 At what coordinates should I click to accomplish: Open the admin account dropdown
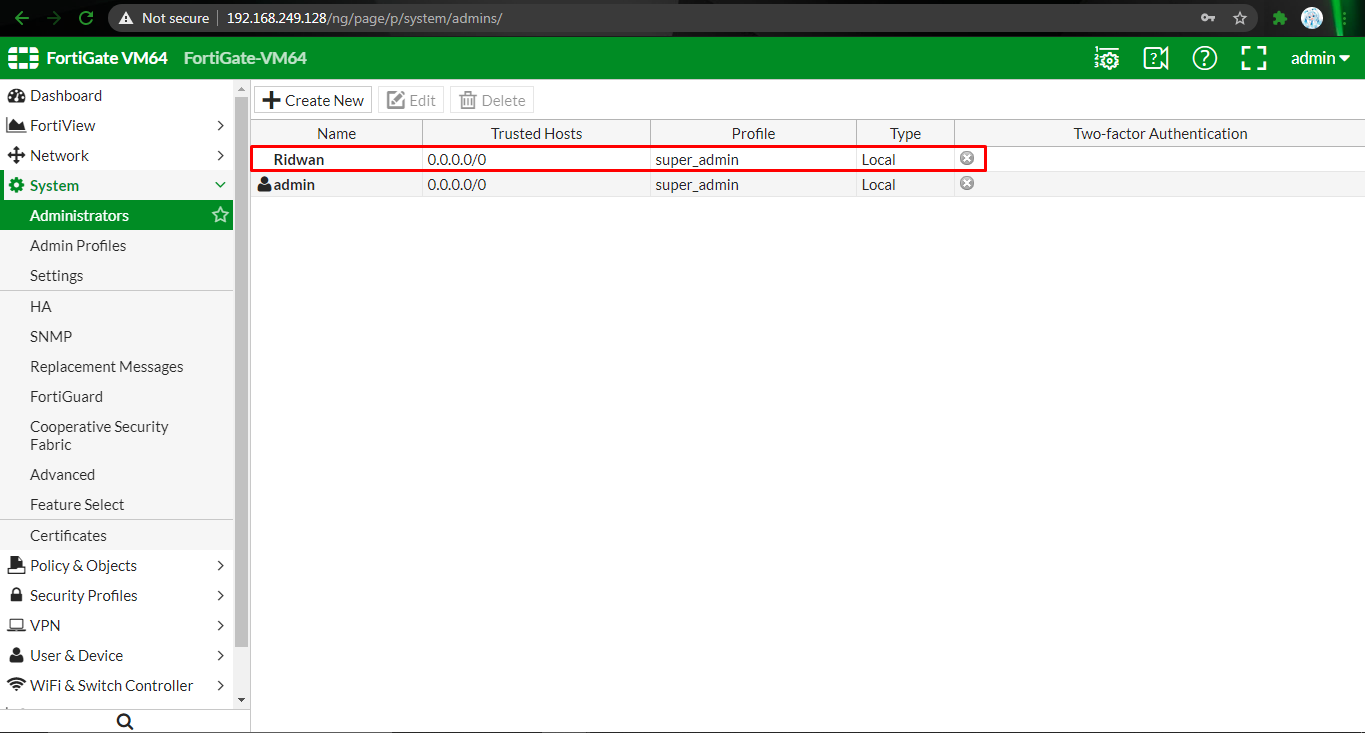(x=1318, y=57)
